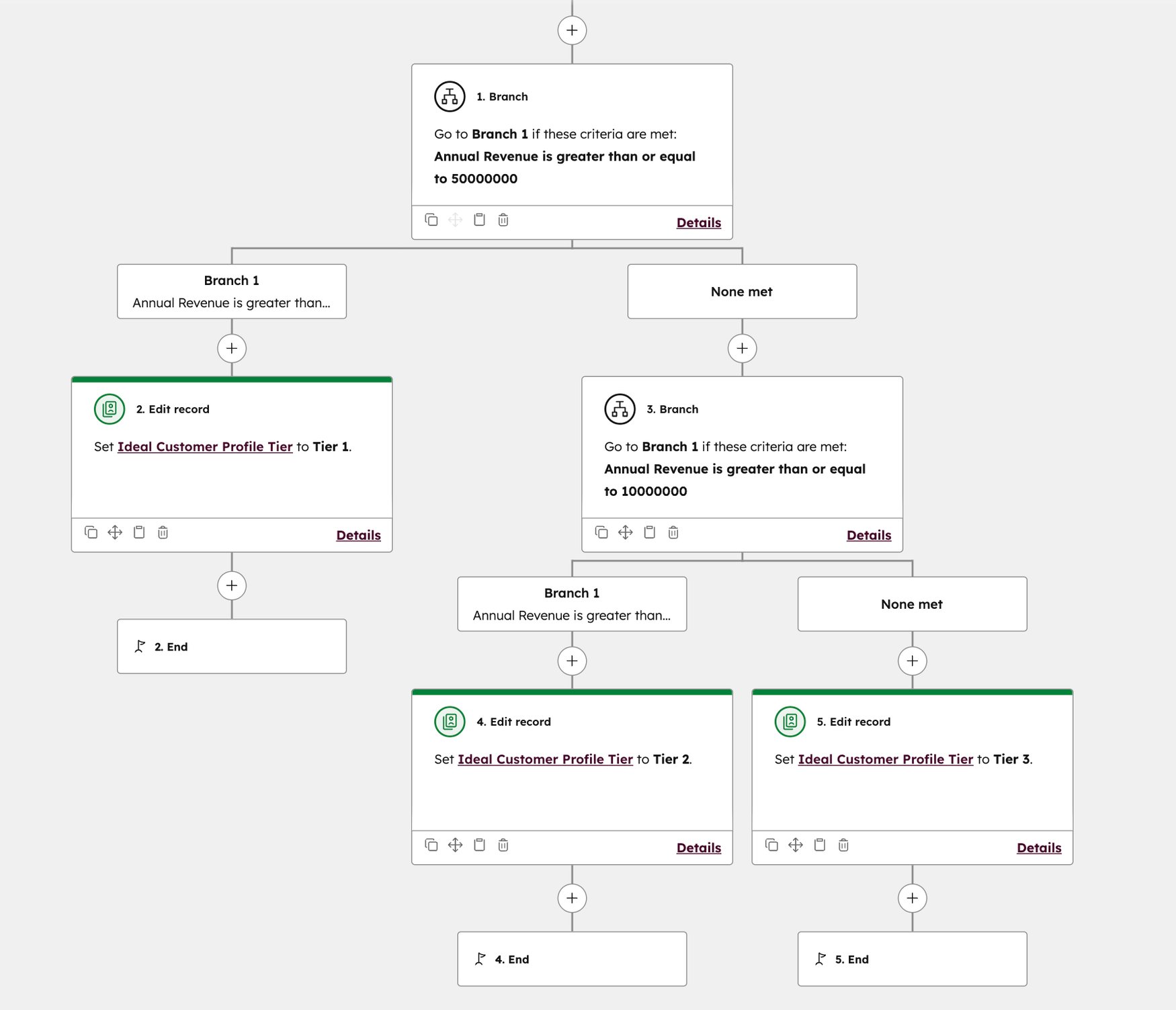This screenshot has height=1010, width=1176.
Task: Duplicate the "1. Branch" step
Action: 431,220
